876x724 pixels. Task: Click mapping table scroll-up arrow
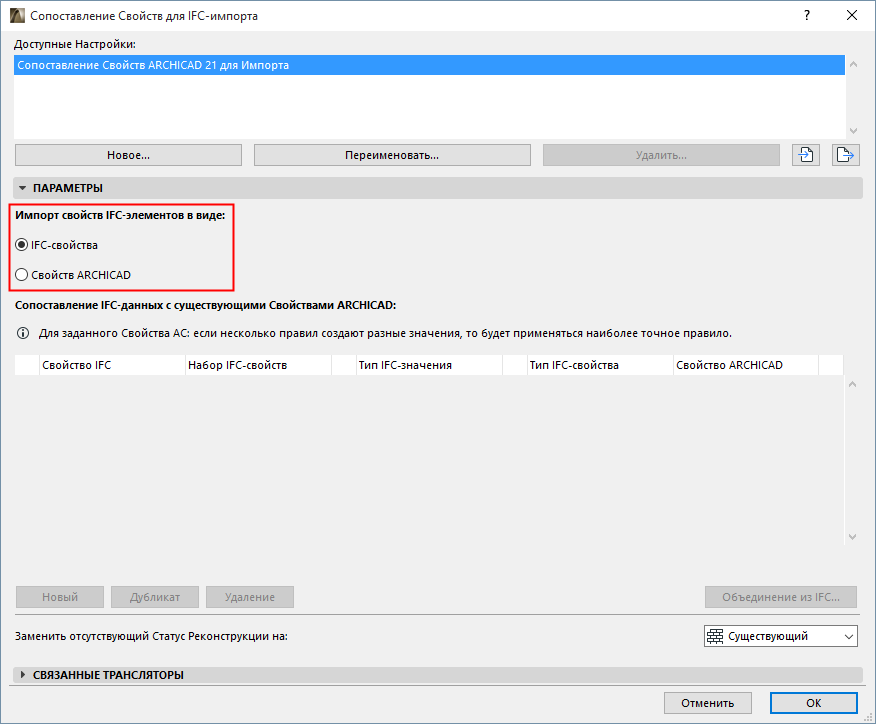click(853, 384)
